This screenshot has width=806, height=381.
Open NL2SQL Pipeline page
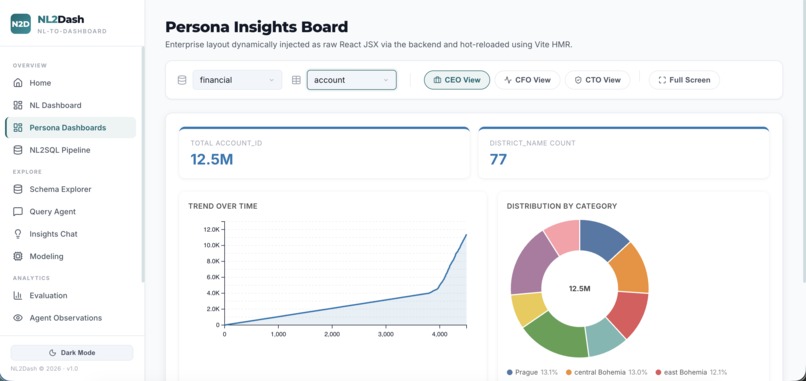71,150
